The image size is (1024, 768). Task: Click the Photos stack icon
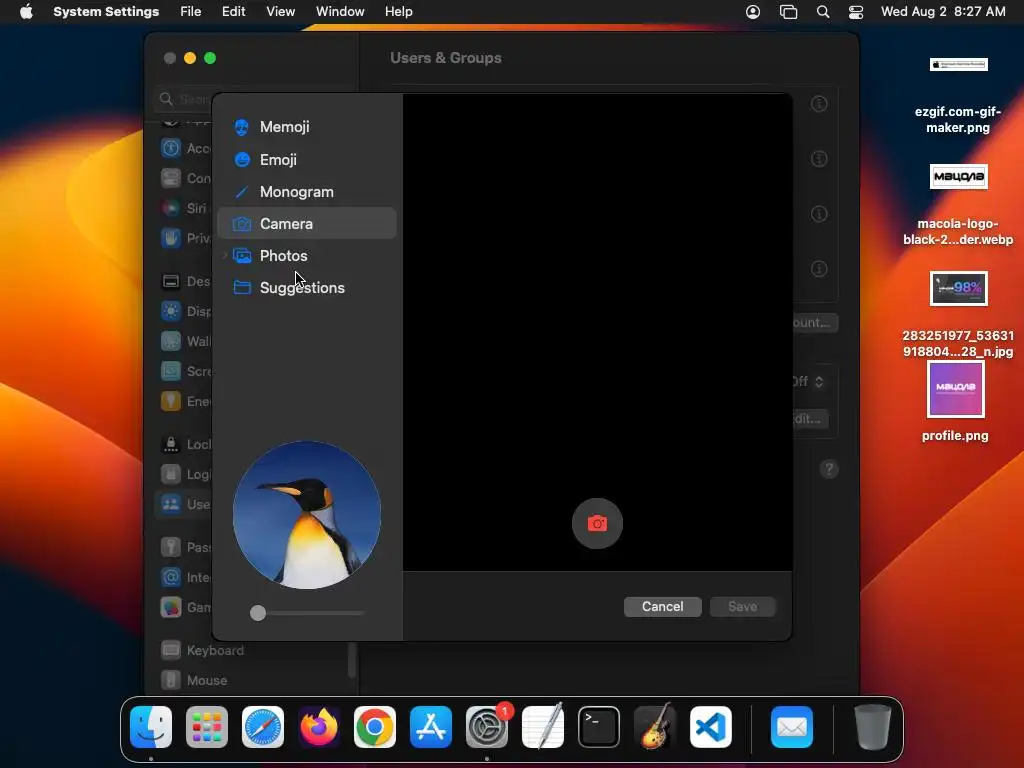point(242,255)
